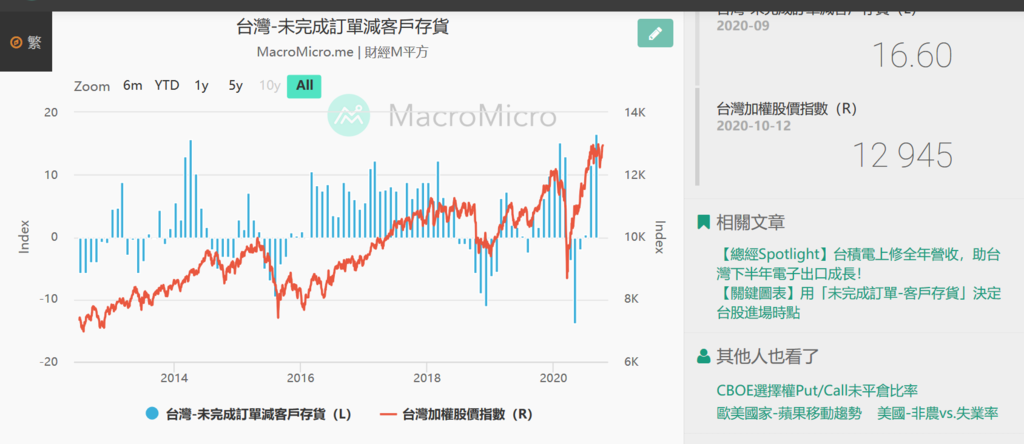Image resolution: width=1024 pixels, height=444 pixels.
Task: Click the person icon beside 其他人也看了
Action: pos(703,356)
